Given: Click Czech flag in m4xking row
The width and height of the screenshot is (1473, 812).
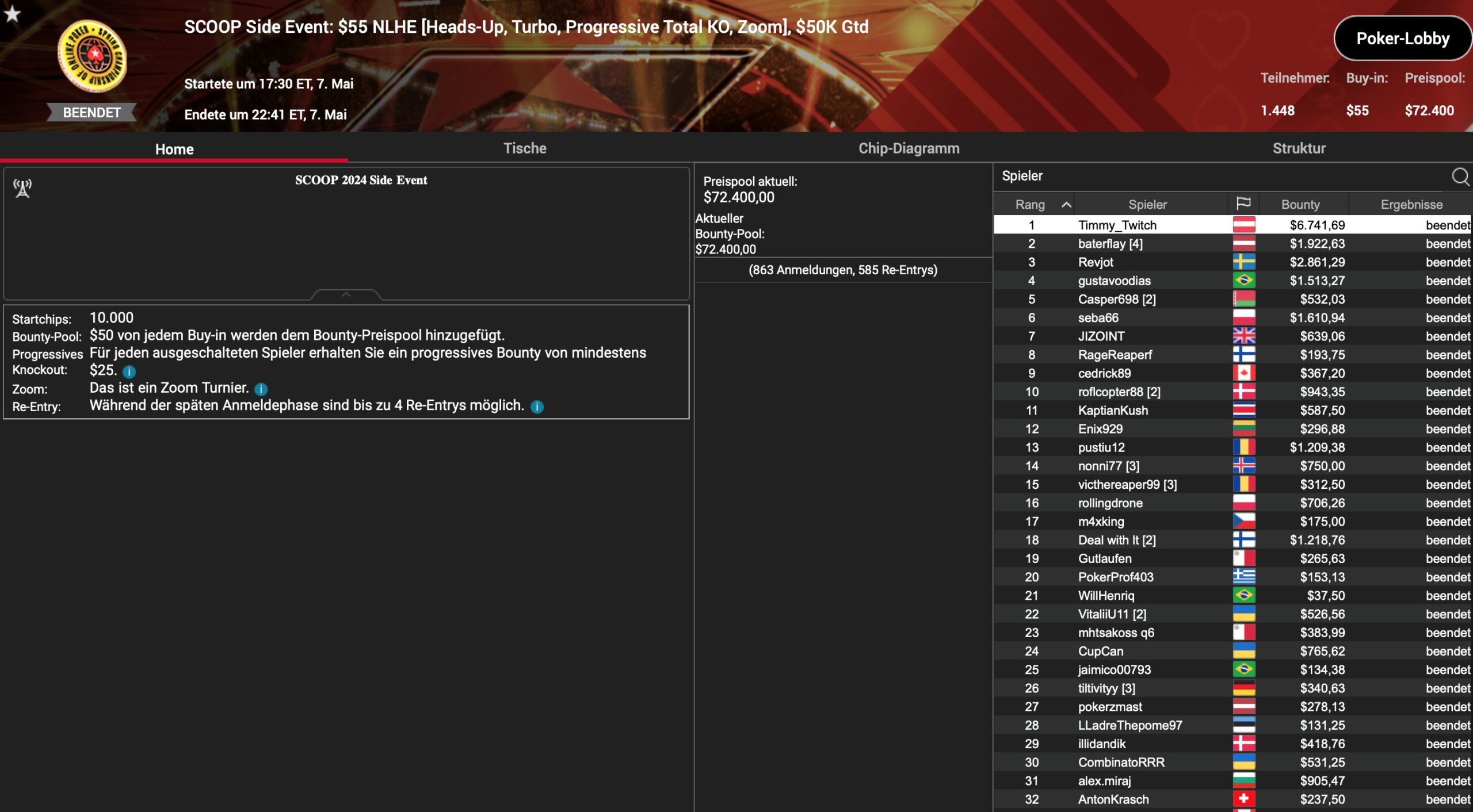Looking at the screenshot, I should [1244, 522].
